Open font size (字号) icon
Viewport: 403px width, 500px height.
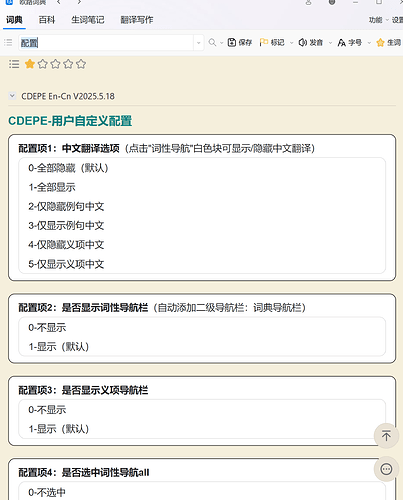click(342, 43)
